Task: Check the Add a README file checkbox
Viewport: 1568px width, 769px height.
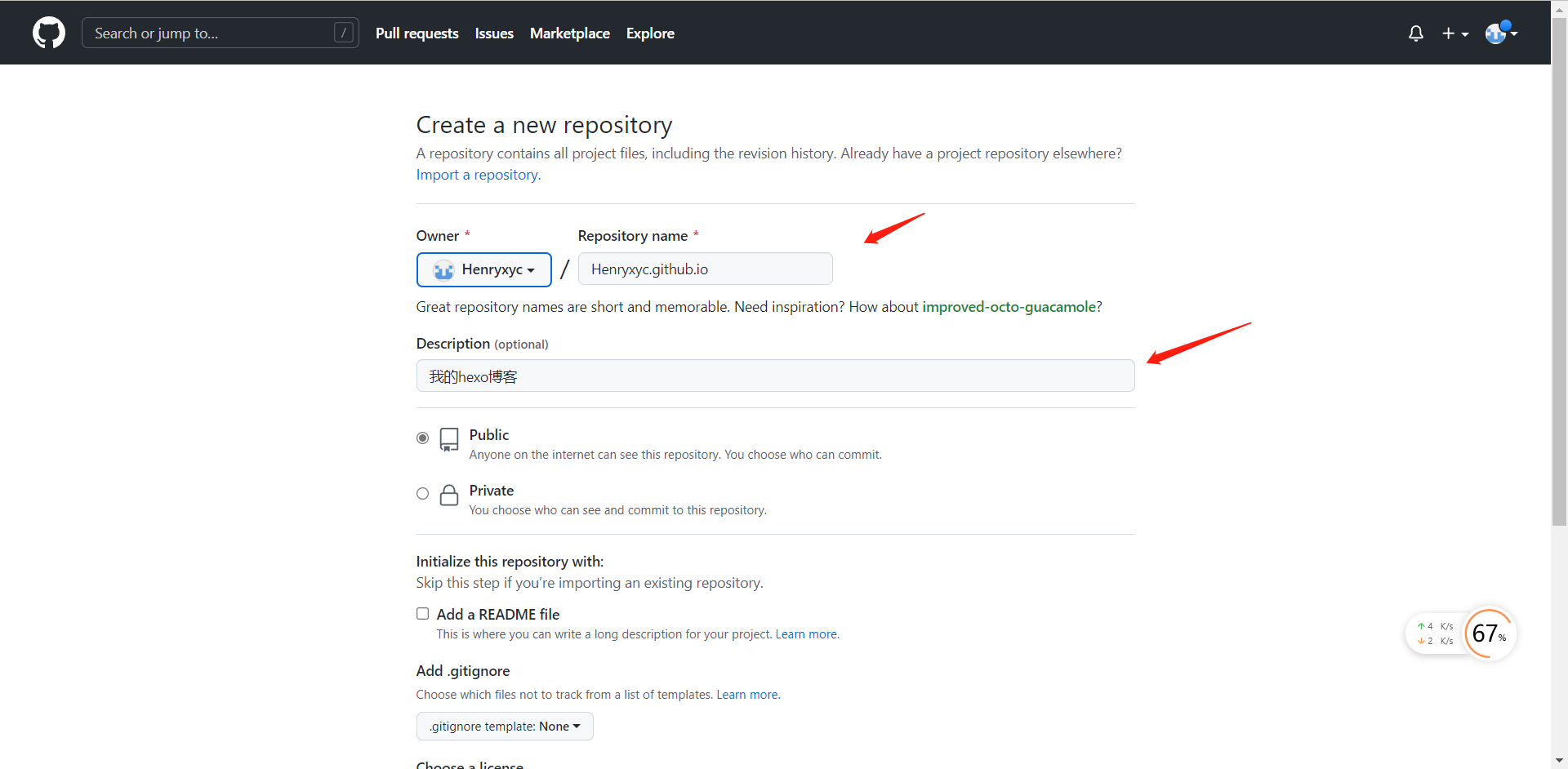Action: [422, 614]
